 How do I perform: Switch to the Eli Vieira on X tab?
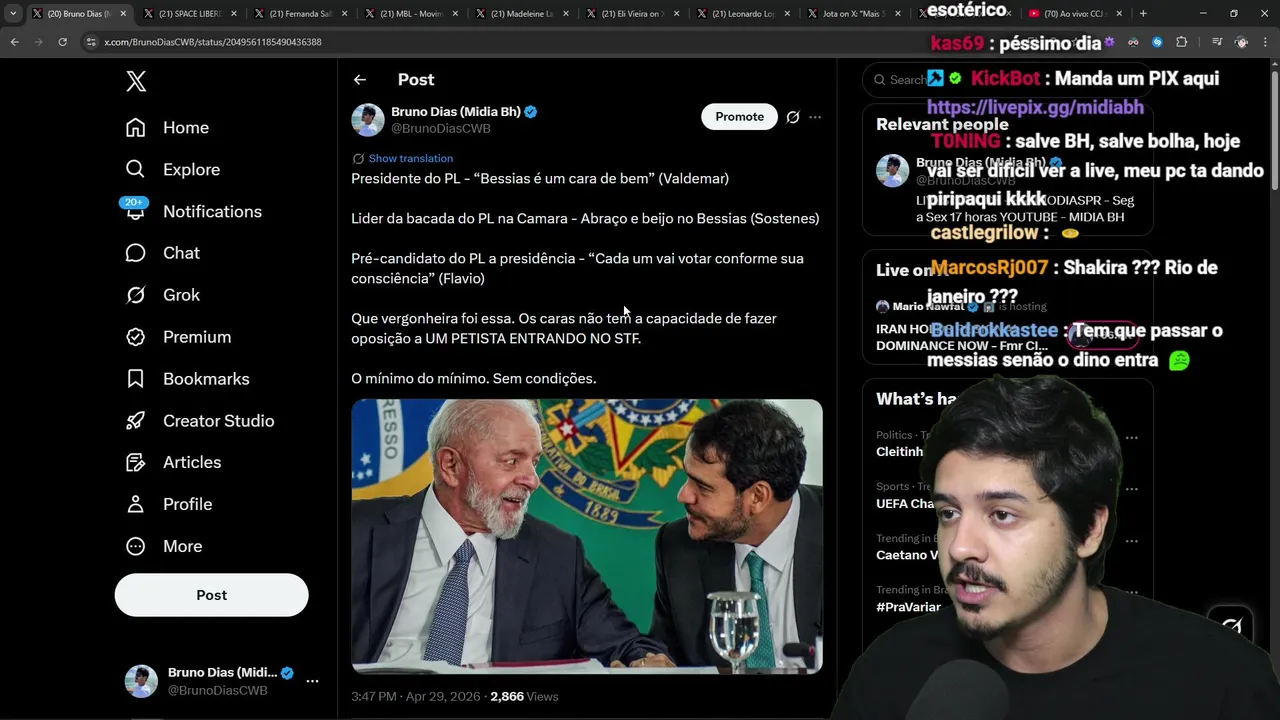633,14
